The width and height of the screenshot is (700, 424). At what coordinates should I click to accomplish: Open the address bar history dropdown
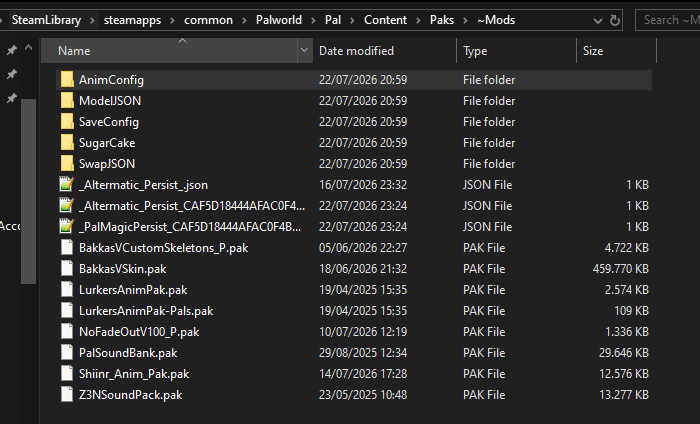click(x=598, y=21)
